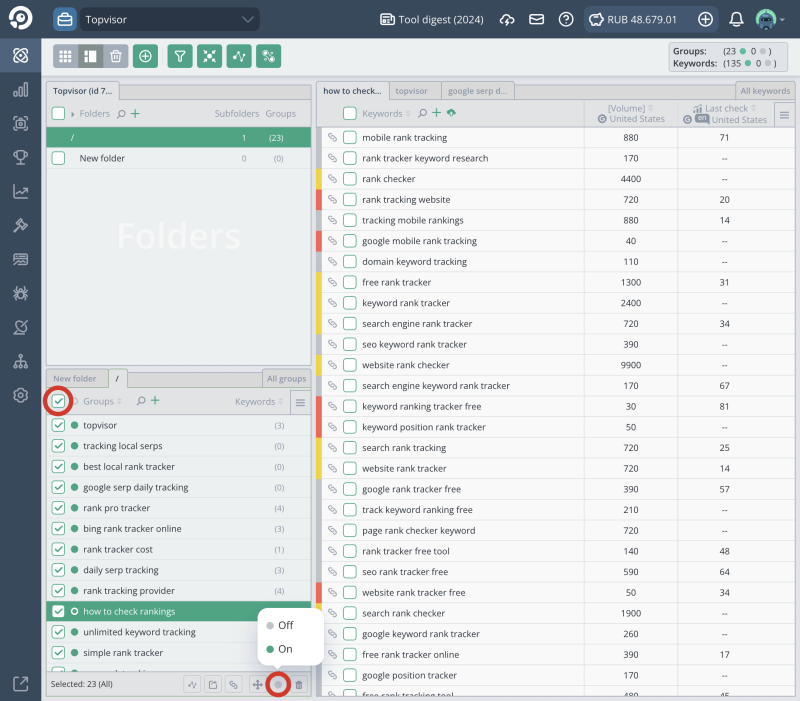Image resolution: width=800 pixels, height=701 pixels.
Task: Click the export icon in the bottom bar
Action: coord(213,684)
